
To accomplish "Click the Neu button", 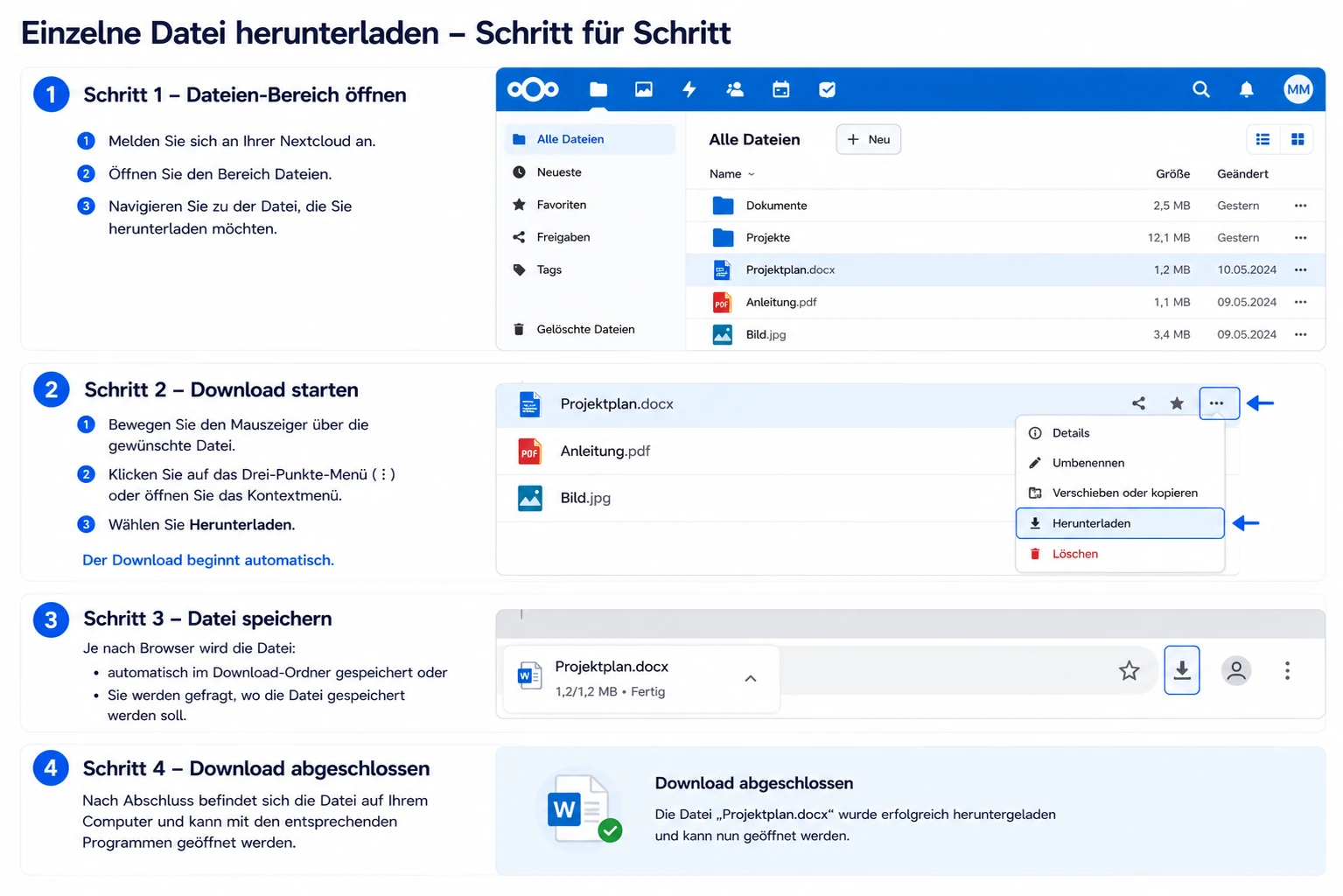I will 869,139.
